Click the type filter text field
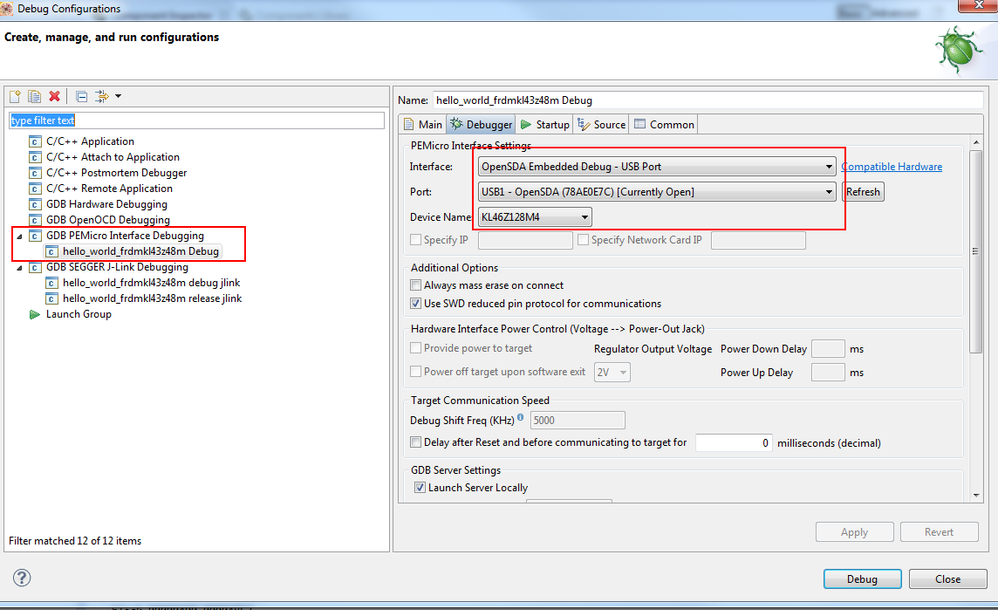The height and width of the screenshot is (610, 998). [x=196, y=120]
